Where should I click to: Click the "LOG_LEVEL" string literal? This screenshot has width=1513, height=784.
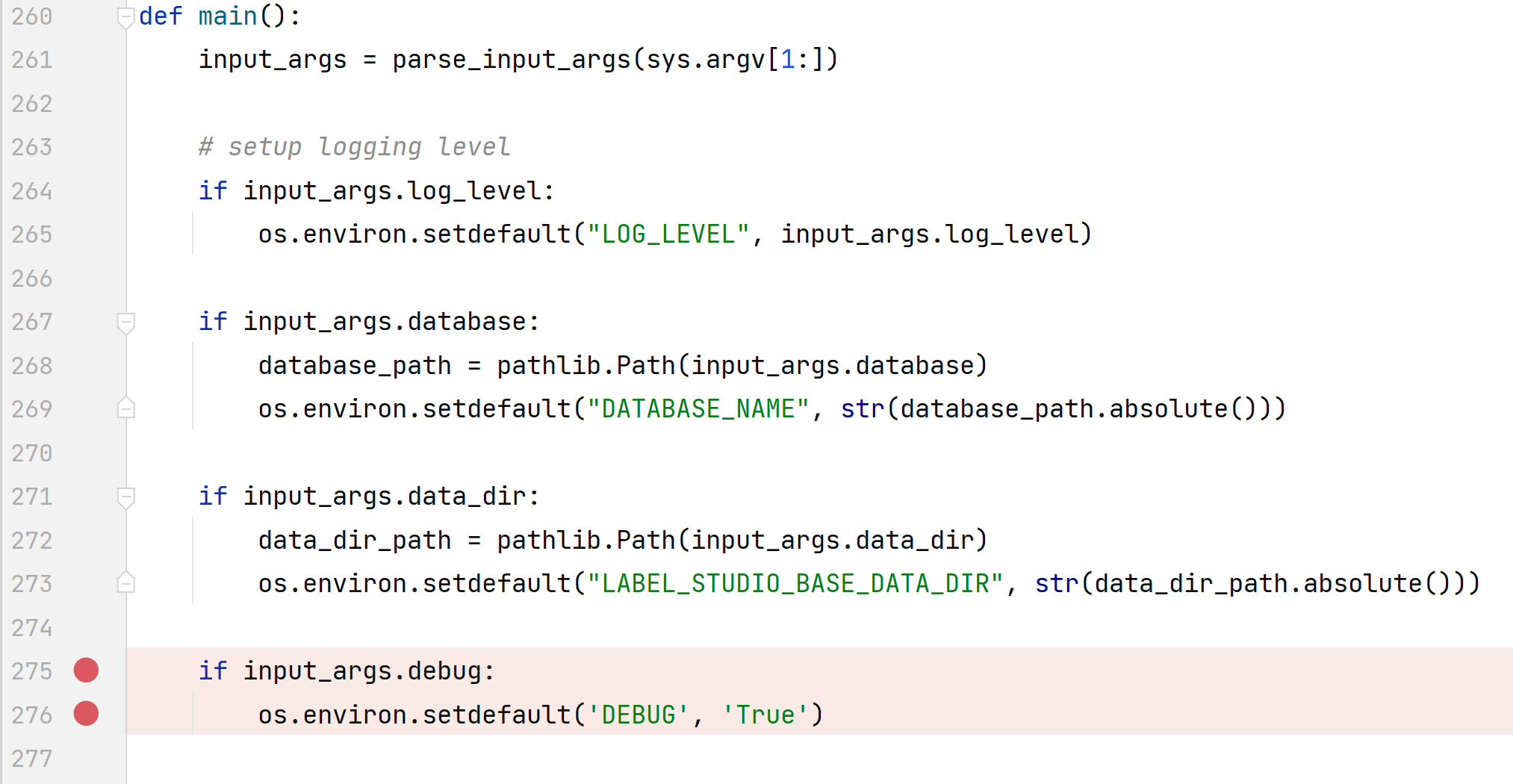coord(668,234)
